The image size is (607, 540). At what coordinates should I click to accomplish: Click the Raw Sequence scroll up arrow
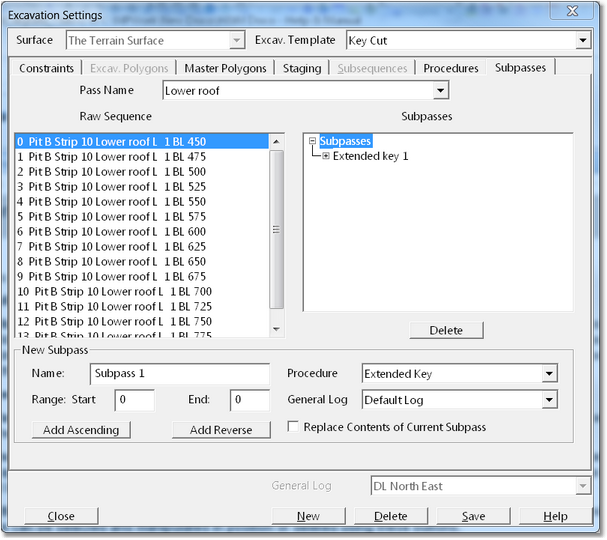click(276, 142)
